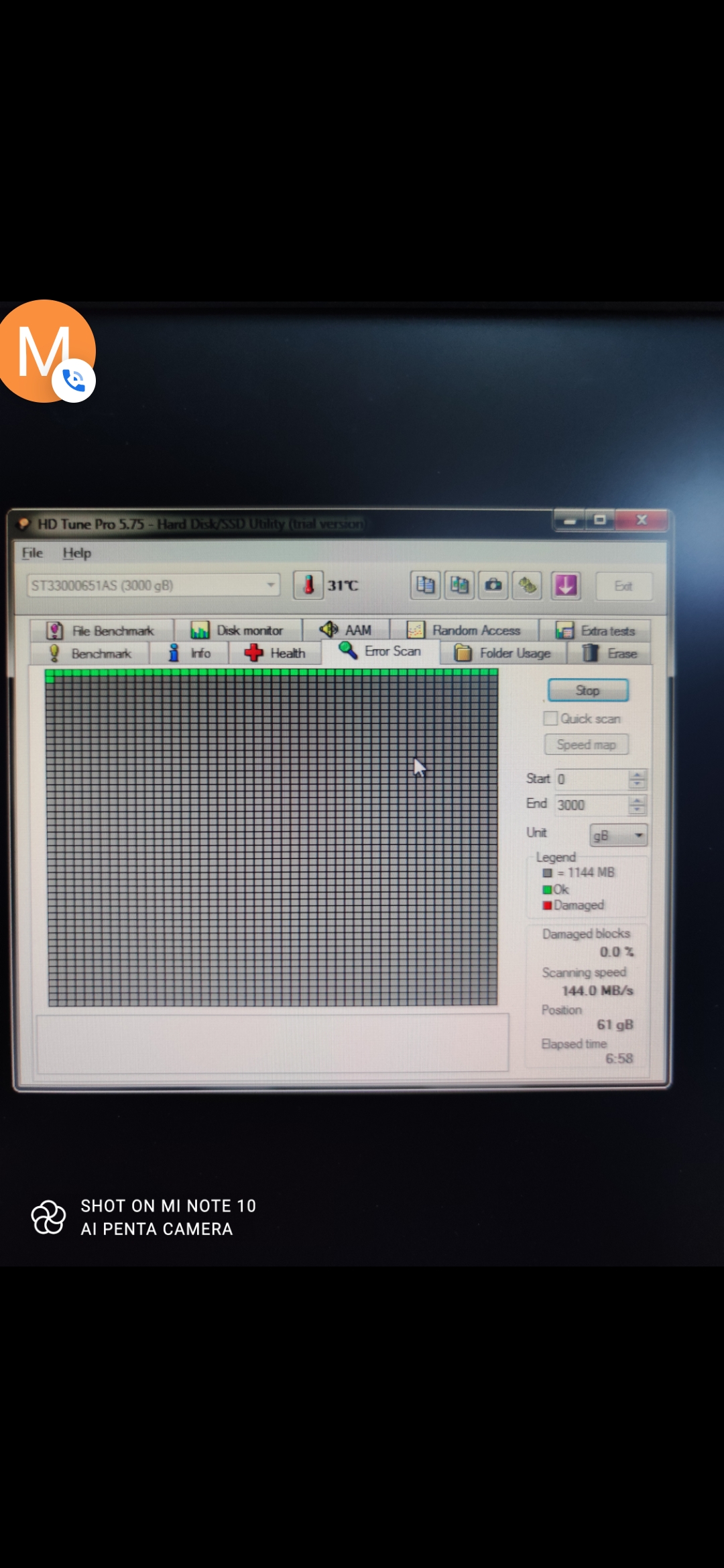Screen dimensions: 724x1568
Task: Click the 6:58 elapsed time value
Action: click(619, 1059)
